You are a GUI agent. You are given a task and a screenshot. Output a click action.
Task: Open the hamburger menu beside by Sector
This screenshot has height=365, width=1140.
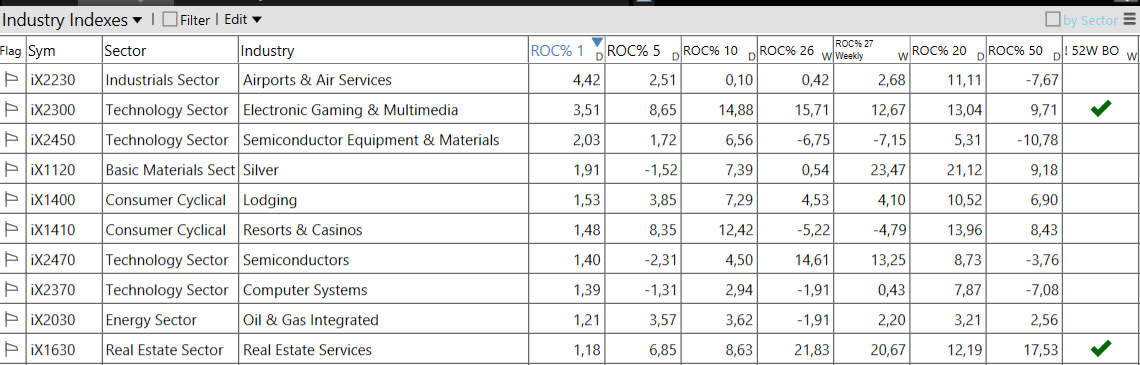click(1128, 20)
